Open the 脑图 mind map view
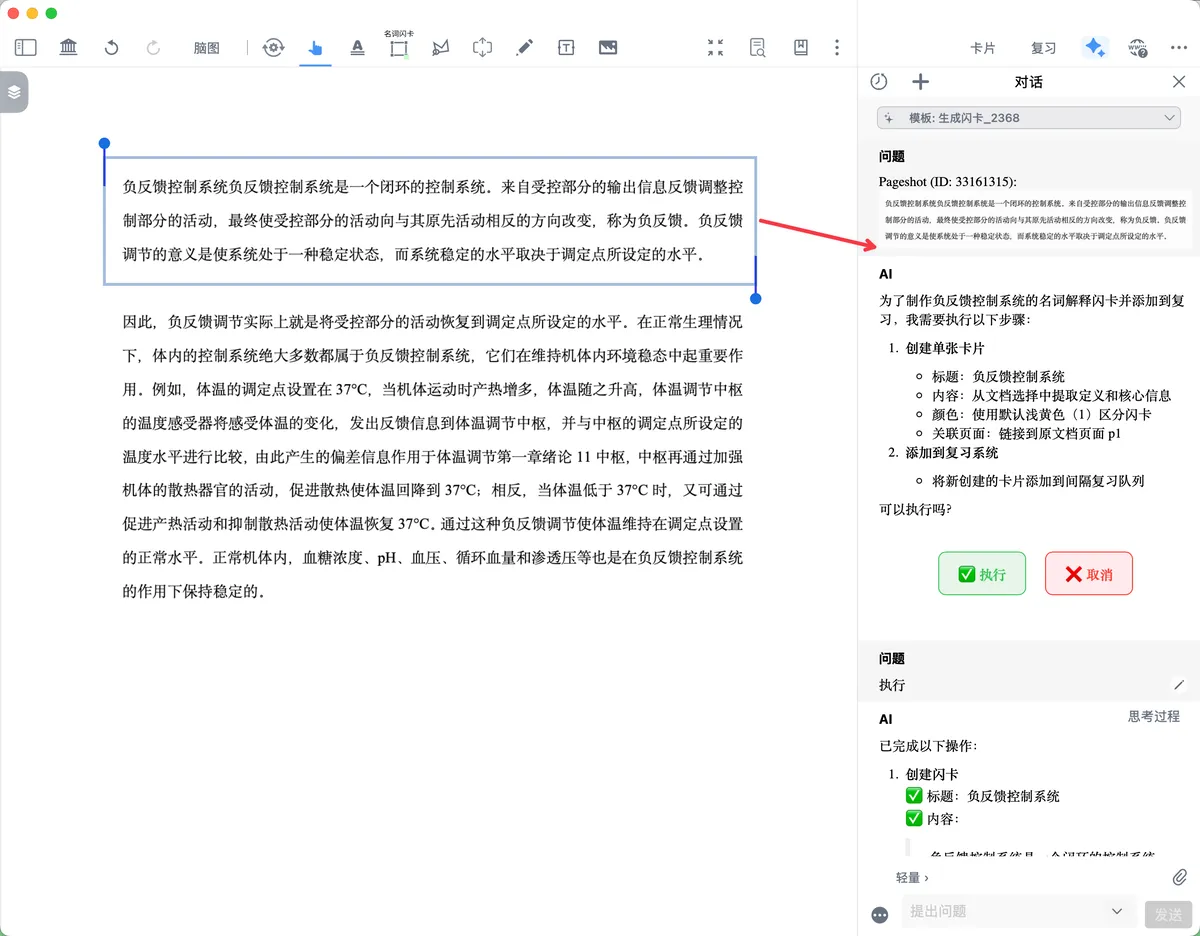This screenshot has height=936, width=1200. coord(207,48)
